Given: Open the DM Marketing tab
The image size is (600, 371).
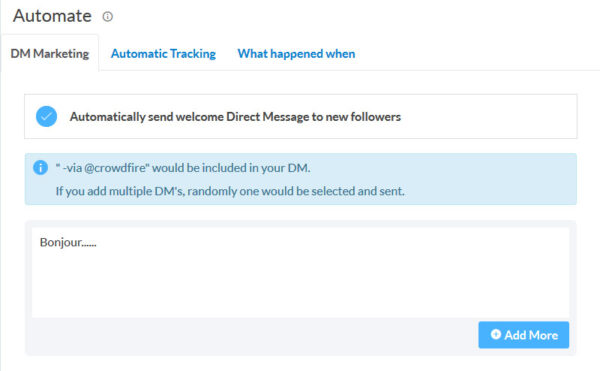Looking at the screenshot, I should point(50,54).
